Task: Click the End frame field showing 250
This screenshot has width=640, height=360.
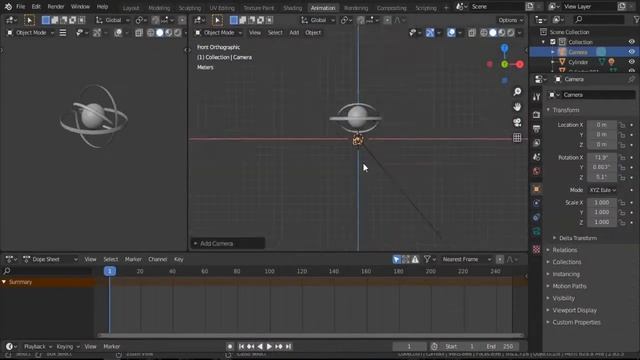Action: click(501, 347)
